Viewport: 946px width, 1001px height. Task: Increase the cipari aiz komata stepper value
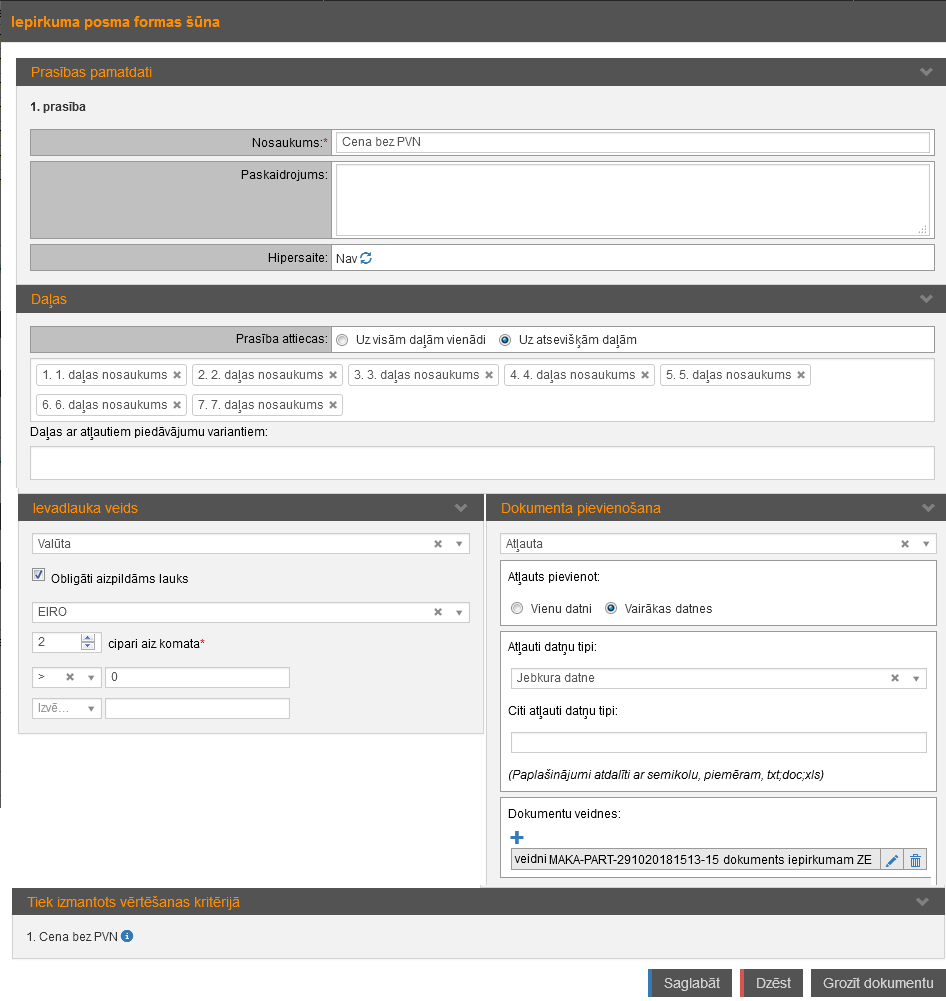point(88,638)
